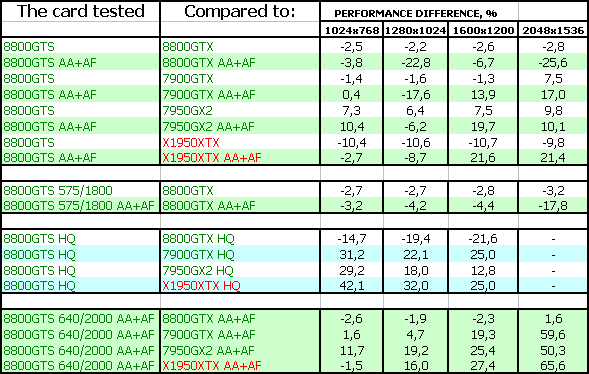Select the 'PERFORMANCE DIFFERENCE, %' header

coord(415,14)
